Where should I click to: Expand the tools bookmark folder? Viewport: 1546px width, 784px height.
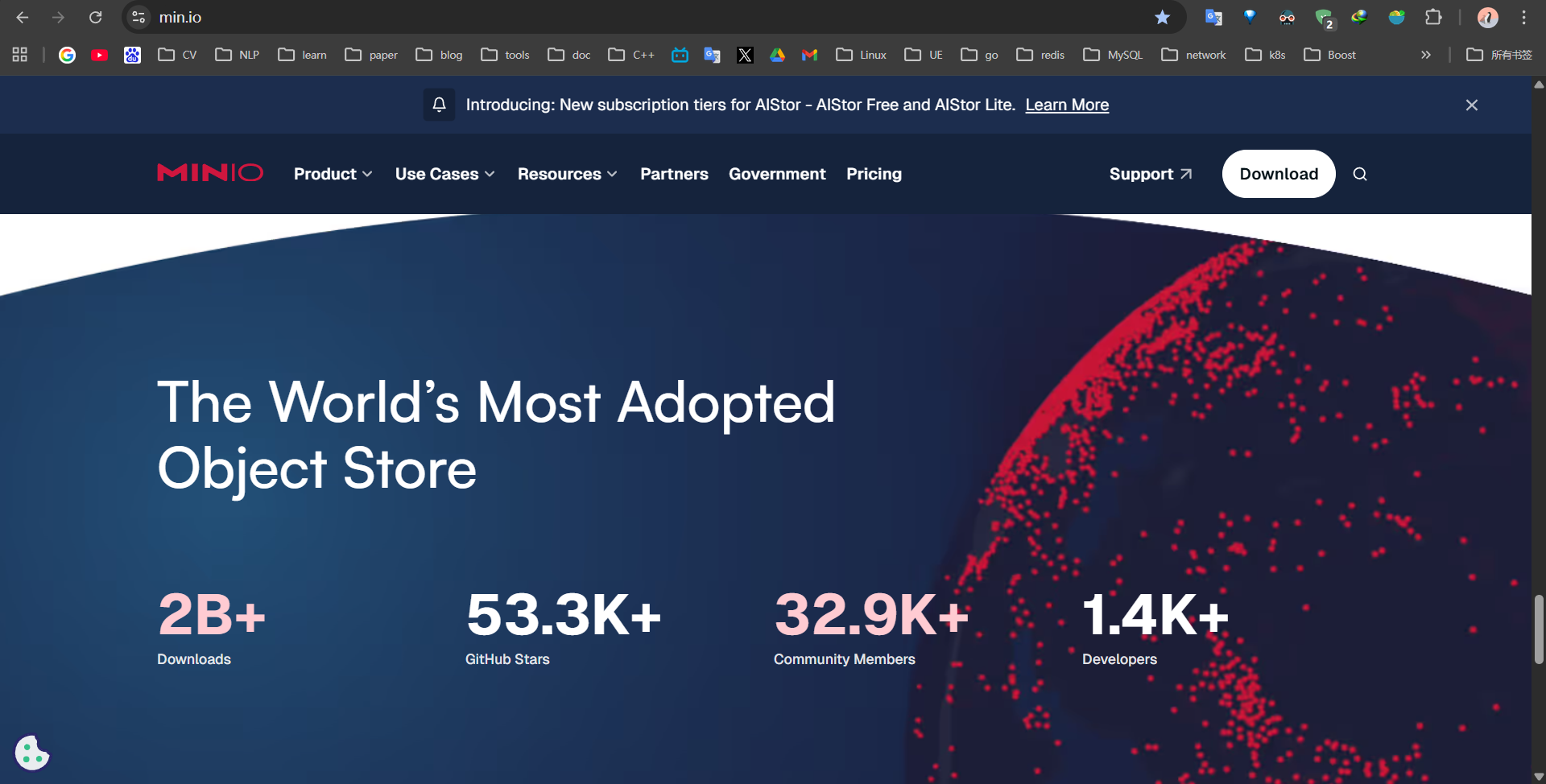(505, 55)
